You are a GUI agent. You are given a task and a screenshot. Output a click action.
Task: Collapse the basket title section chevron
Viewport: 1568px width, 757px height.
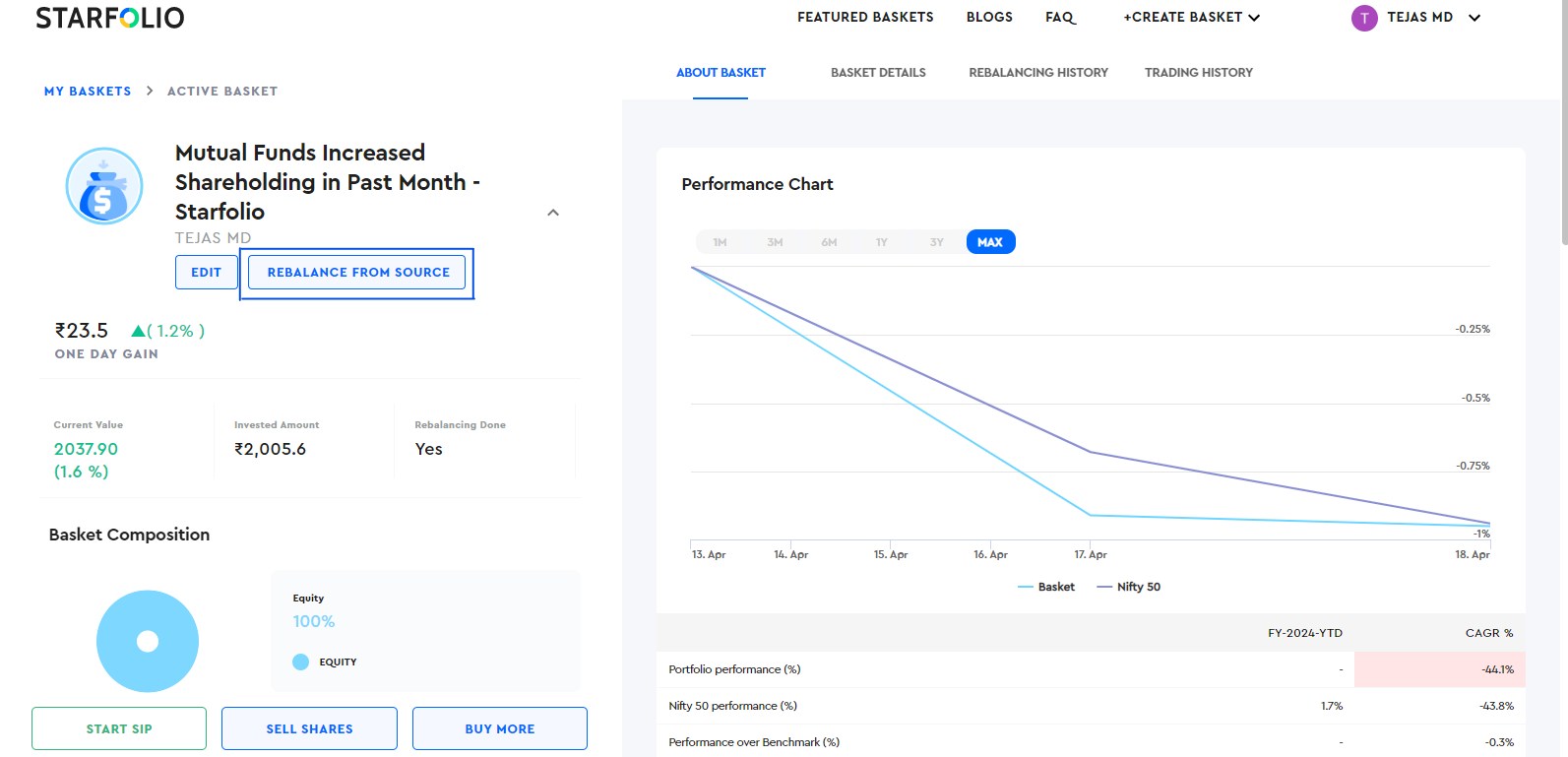click(x=553, y=213)
